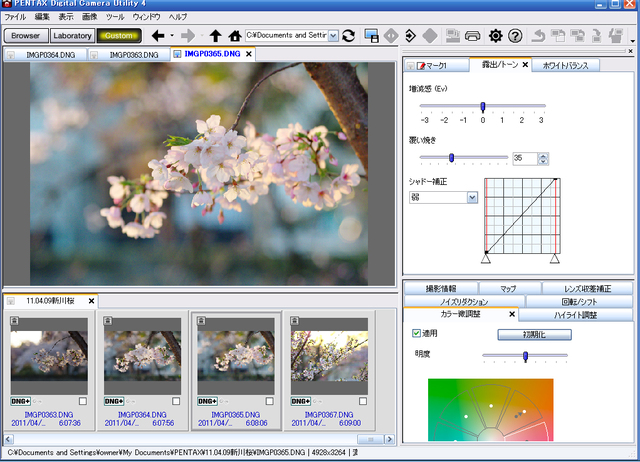This screenshot has width=640, height=462.
Task: Tick the checkbox under IMGP0364.DNG
Action: click(x=176, y=401)
